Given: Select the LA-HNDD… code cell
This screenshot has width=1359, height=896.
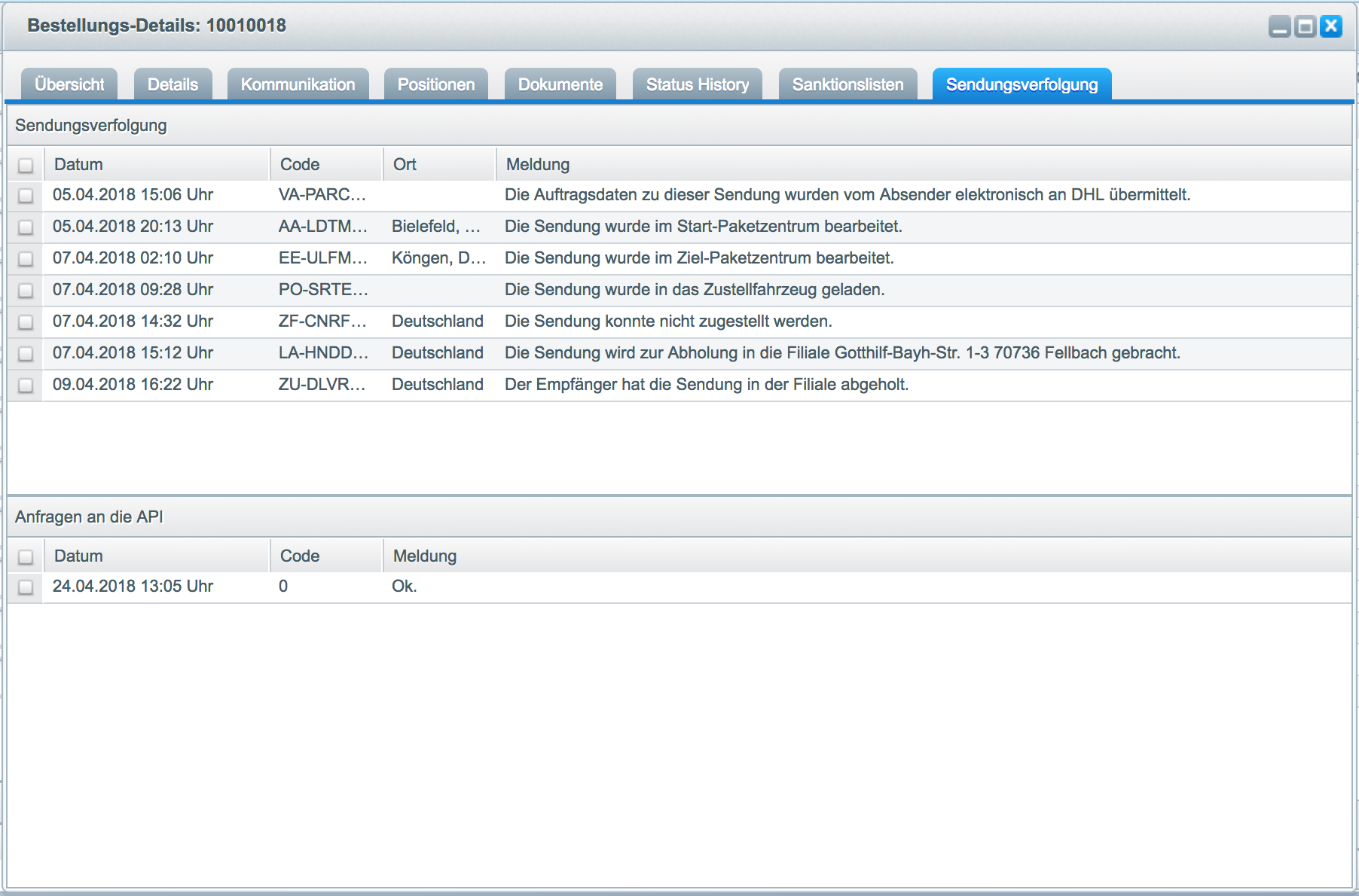Looking at the screenshot, I should coord(323,353).
